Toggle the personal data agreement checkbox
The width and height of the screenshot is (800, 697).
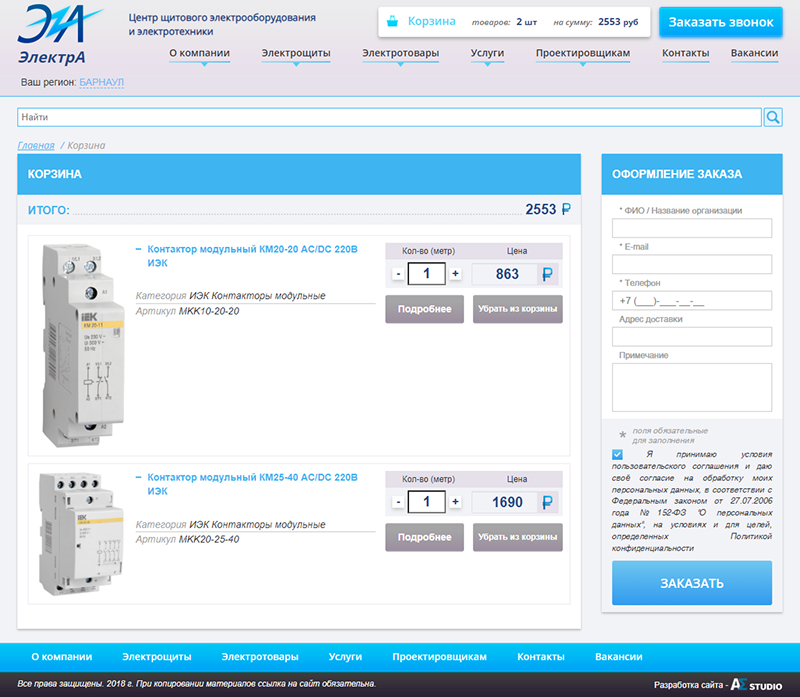[x=617, y=454]
